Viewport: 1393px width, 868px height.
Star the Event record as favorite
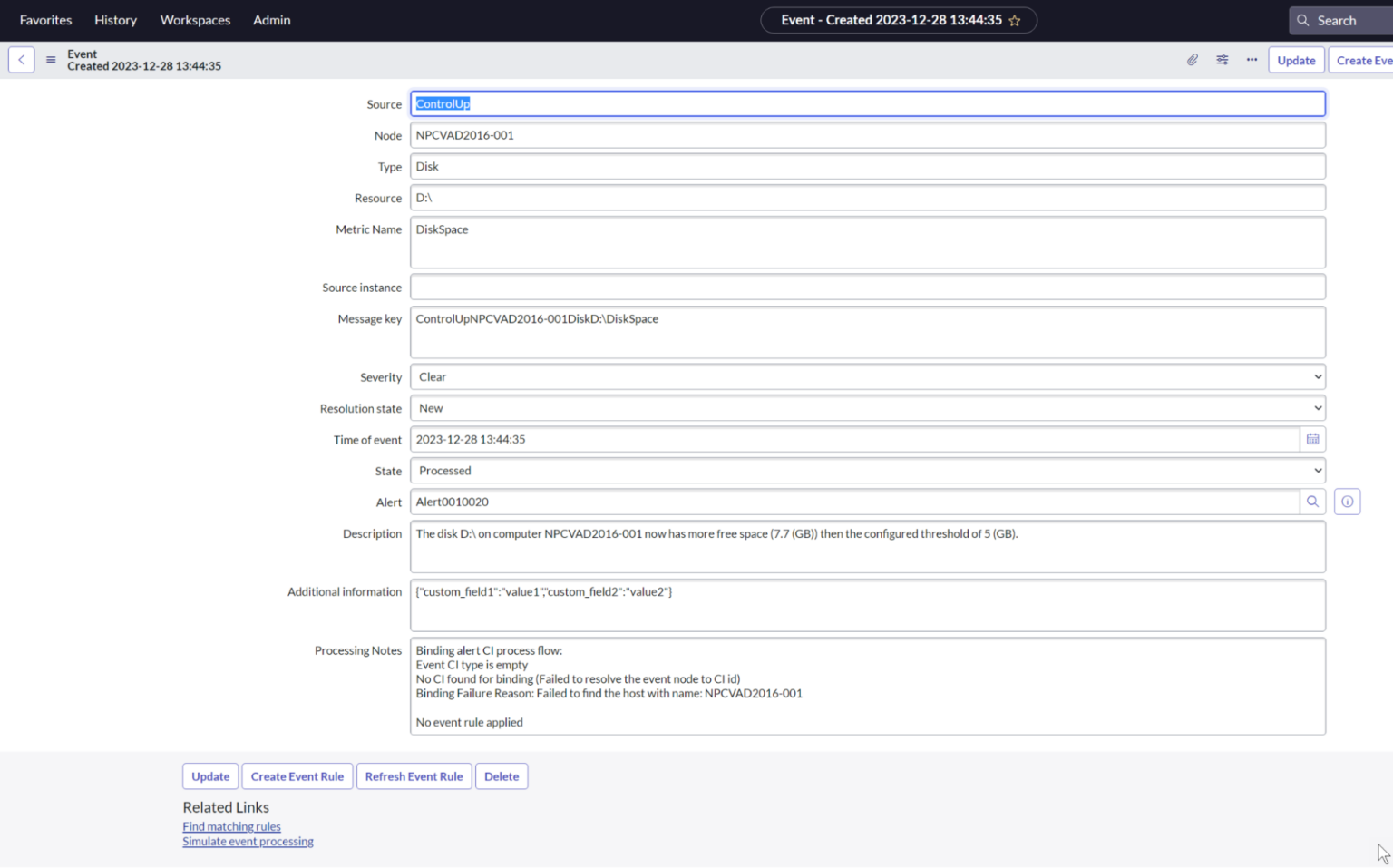(1016, 20)
